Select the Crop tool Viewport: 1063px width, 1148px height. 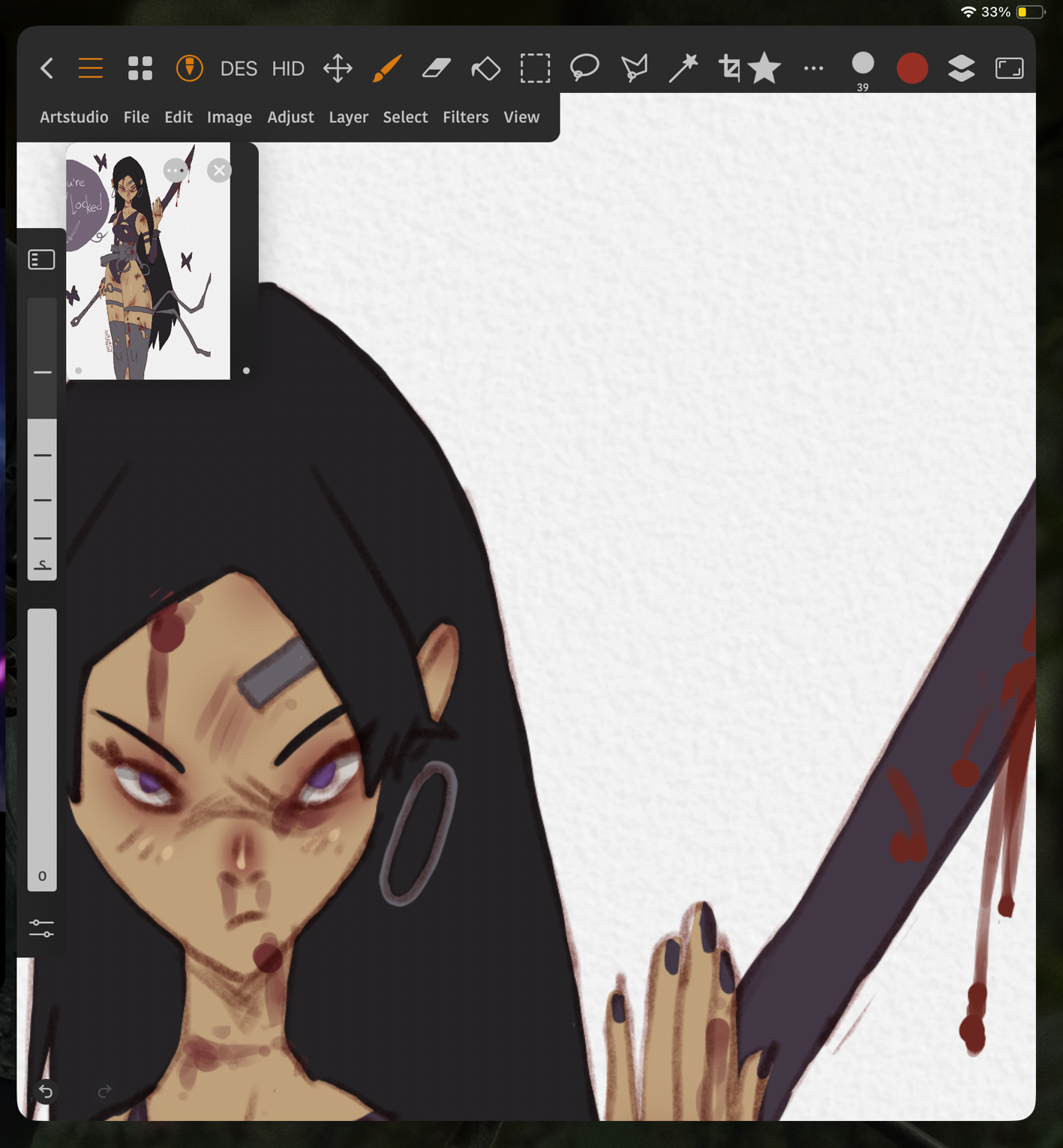pyautogui.click(x=728, y=68)
